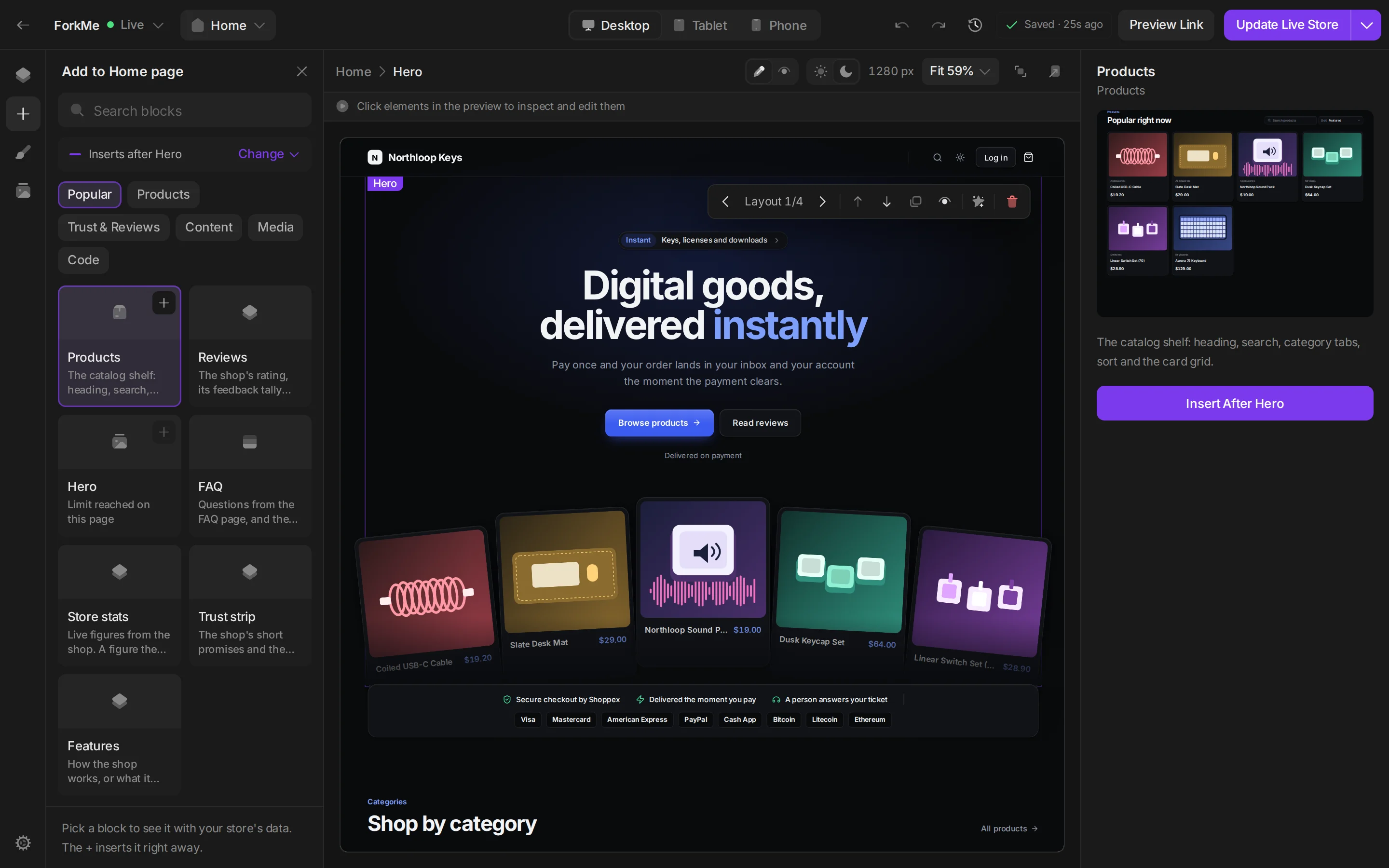Image resolution: width=1389 pixels, height=868 pixels.
Task: Move Hero block down with arrow
Action: point(886,202)
